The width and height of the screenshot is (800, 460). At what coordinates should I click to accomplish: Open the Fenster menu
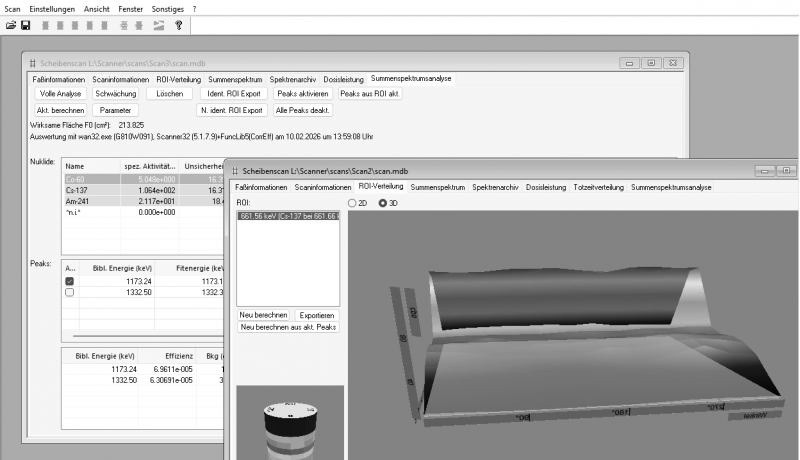point(130,7)
